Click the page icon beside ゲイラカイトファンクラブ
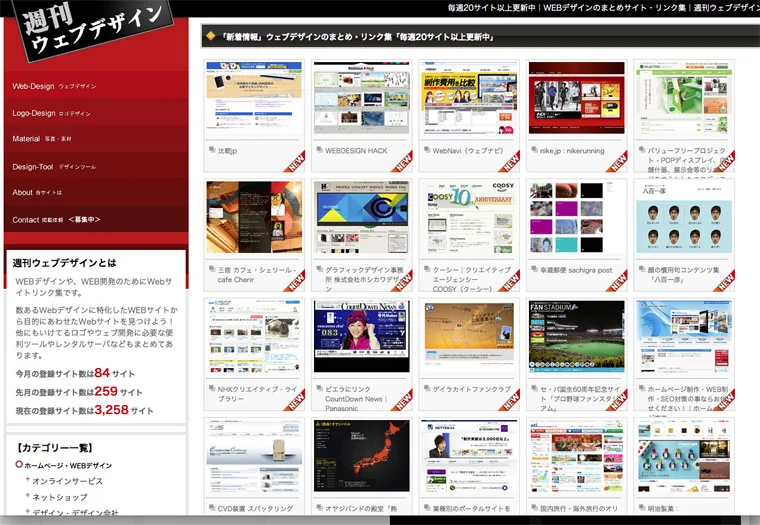Viewport: 760px width, 525px height. [427, 388]
